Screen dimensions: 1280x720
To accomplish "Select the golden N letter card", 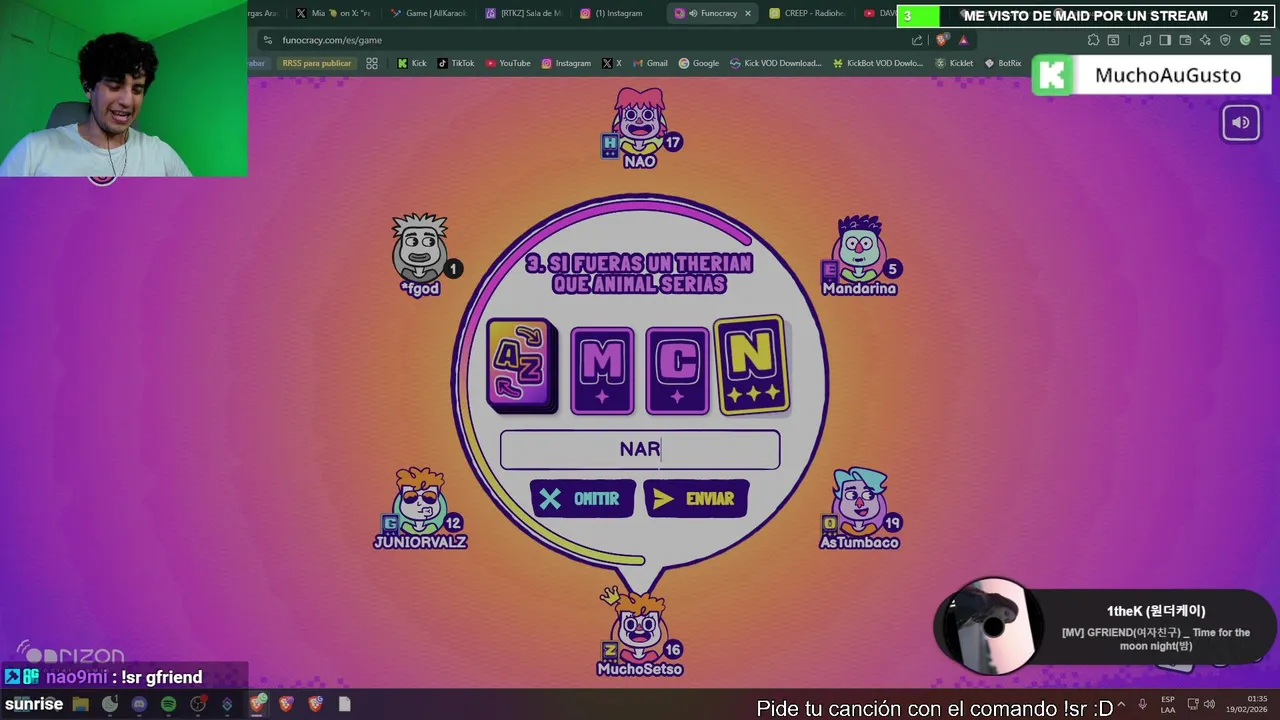I will 752,366.
